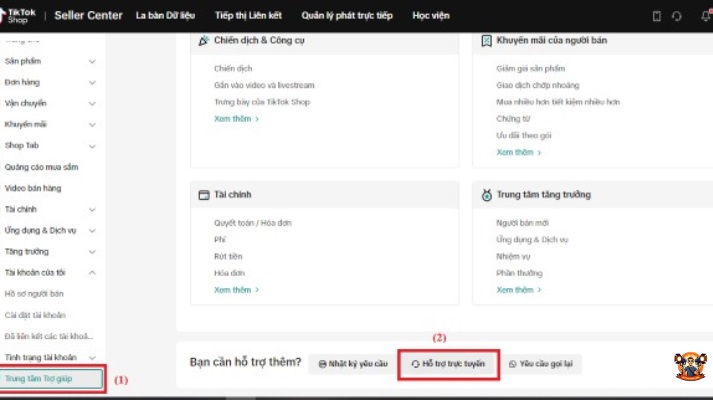This screenshot has height=400, width=713.
Task: Click the Tài chính section icon
Action: (204, 194)
